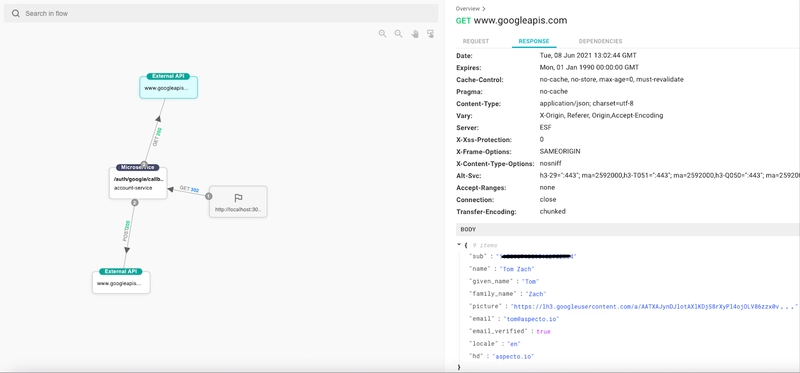Click the "Tom Zach" name value
Screen dimensions: 800x373
517,269
